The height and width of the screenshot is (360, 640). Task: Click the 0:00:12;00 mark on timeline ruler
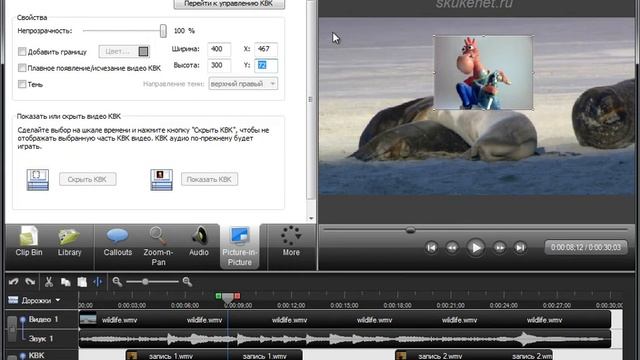pos(291,305)
